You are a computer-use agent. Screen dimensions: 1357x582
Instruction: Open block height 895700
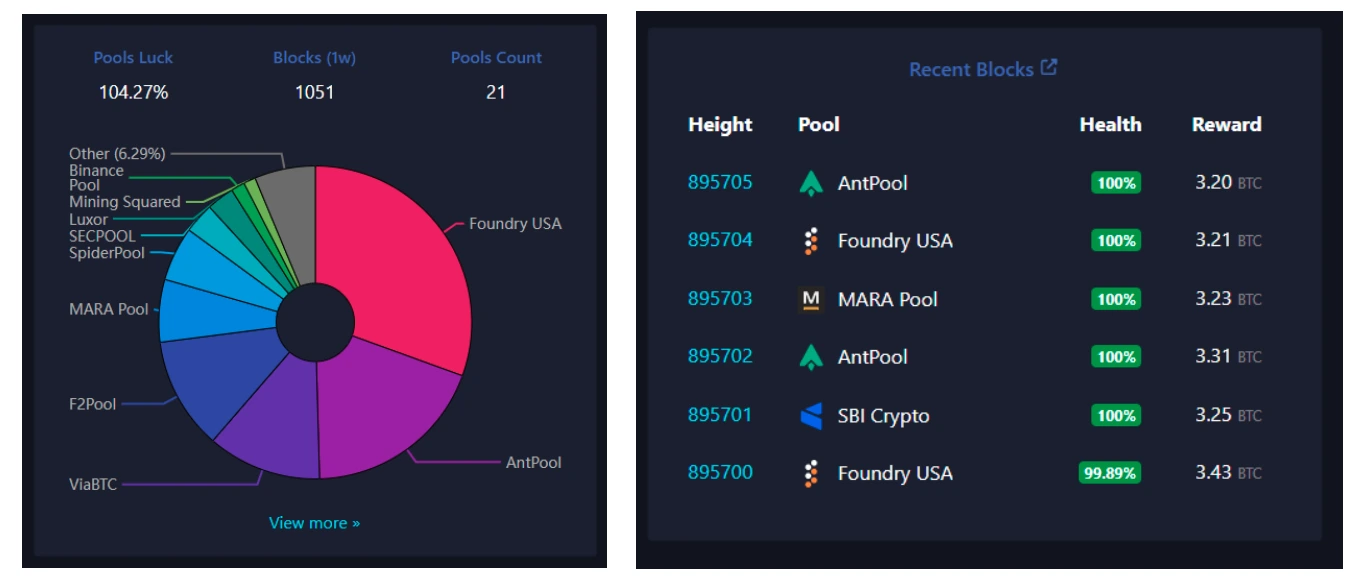tap(720, 473)
